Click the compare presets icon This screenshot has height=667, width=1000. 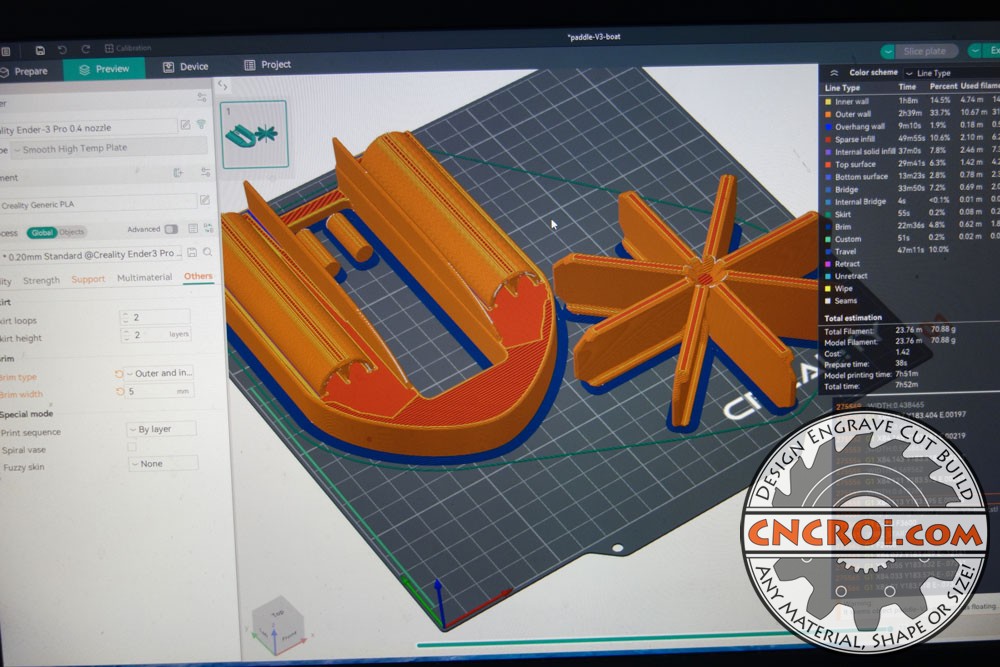tap(208, 228)
